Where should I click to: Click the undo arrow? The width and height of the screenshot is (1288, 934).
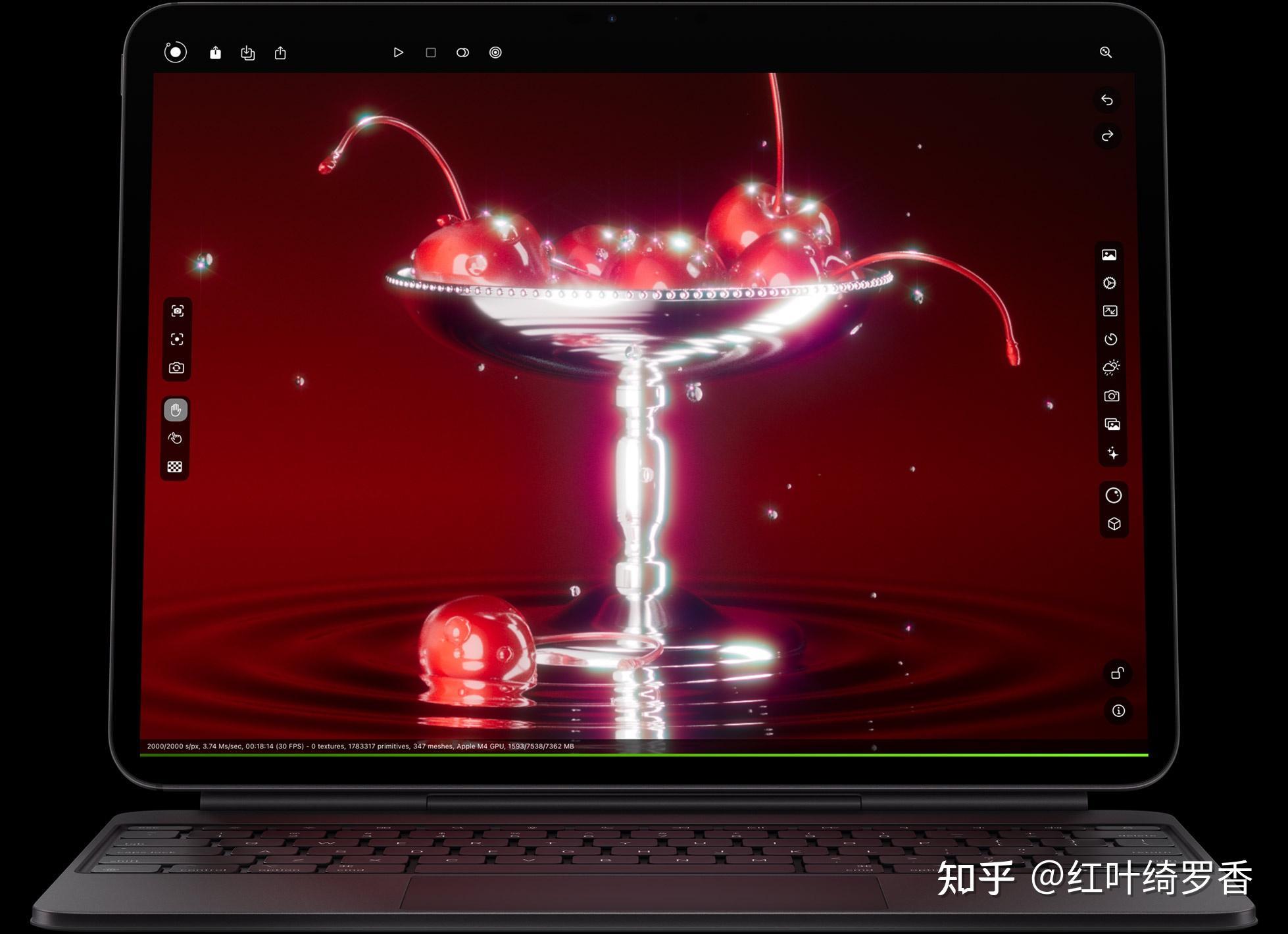[1107, 100]
